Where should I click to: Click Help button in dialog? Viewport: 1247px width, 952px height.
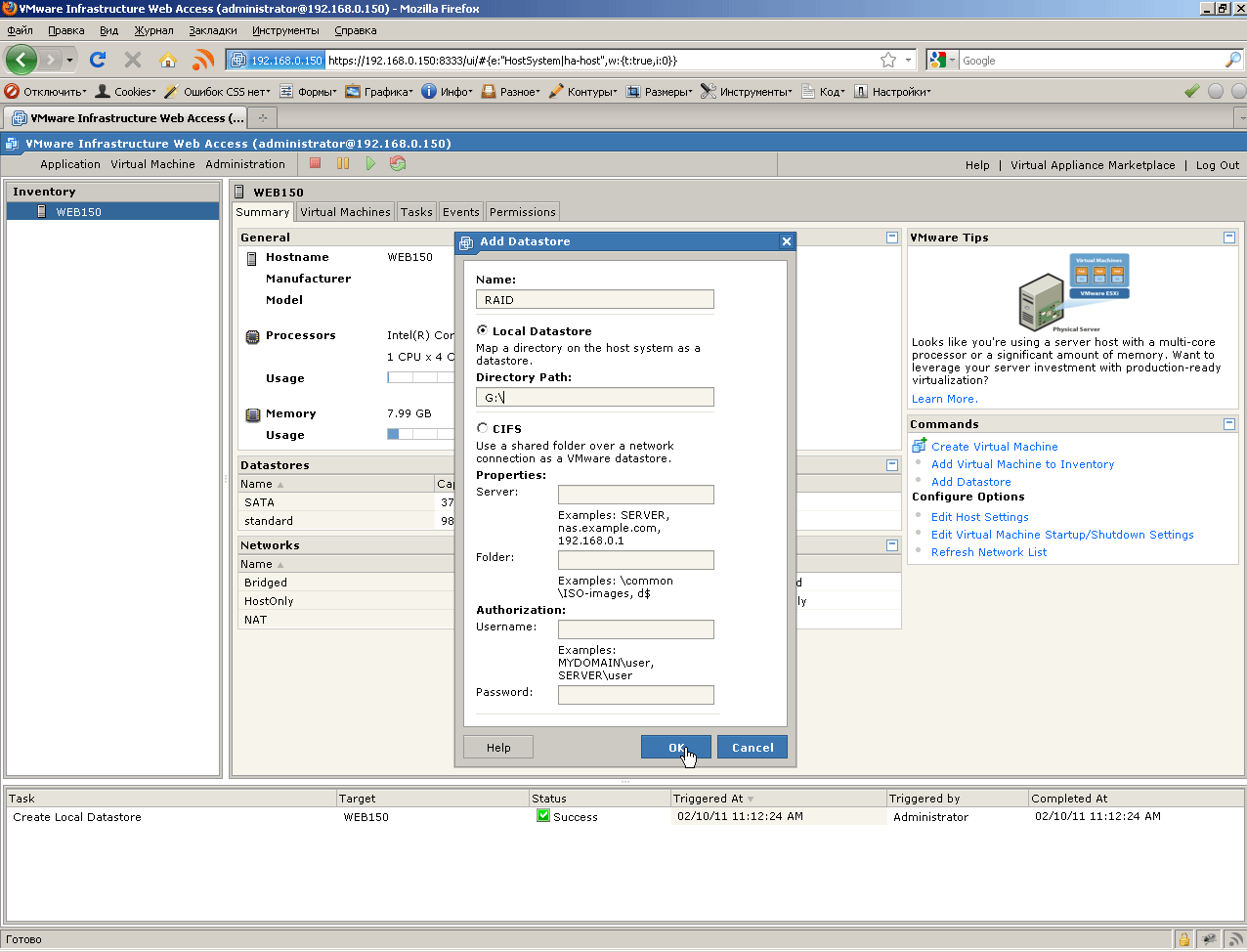click(x=498, y=747)
